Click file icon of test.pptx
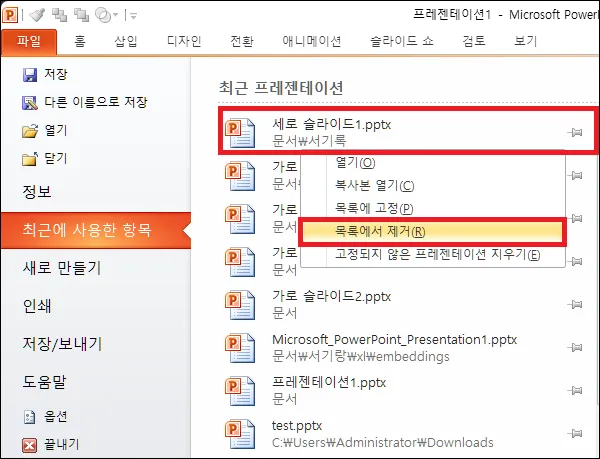 tap(240, 434)
